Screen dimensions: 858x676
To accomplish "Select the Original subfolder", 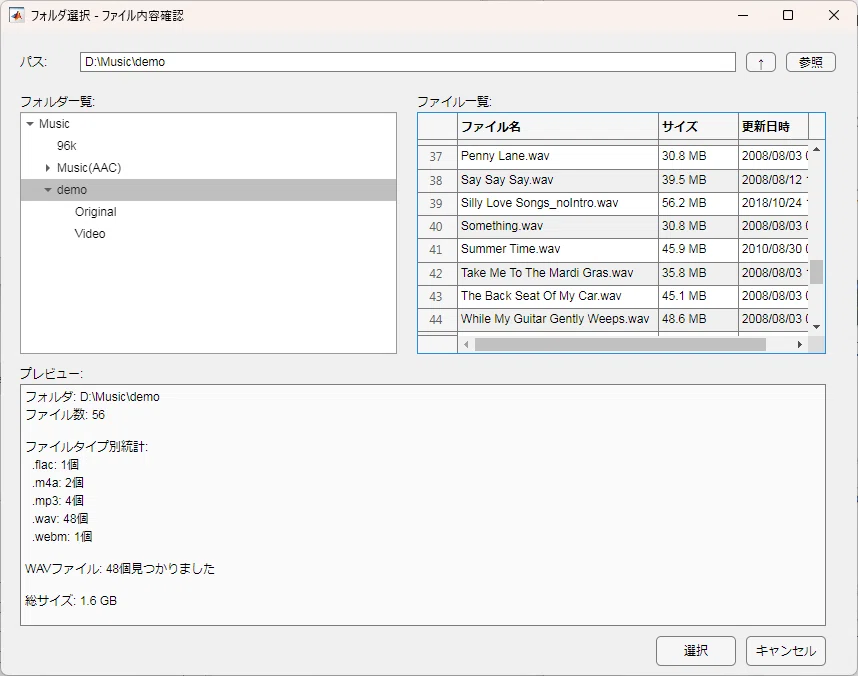I will (x=95, y=212).
